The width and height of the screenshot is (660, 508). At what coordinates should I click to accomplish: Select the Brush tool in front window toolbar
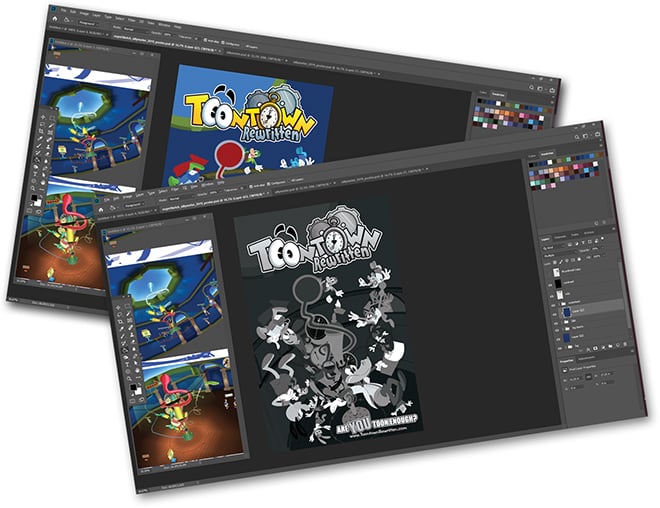click(x=123, y=335)
